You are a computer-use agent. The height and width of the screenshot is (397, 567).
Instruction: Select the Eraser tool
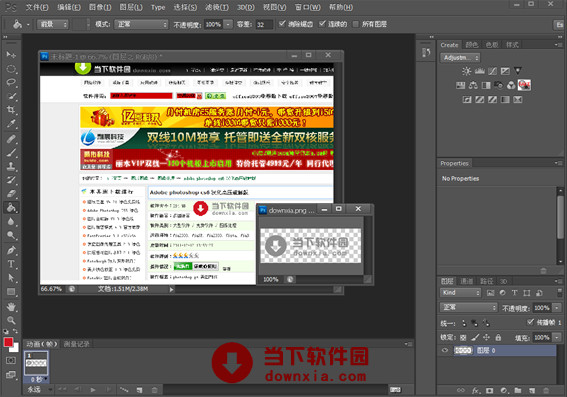coord(11,194)
